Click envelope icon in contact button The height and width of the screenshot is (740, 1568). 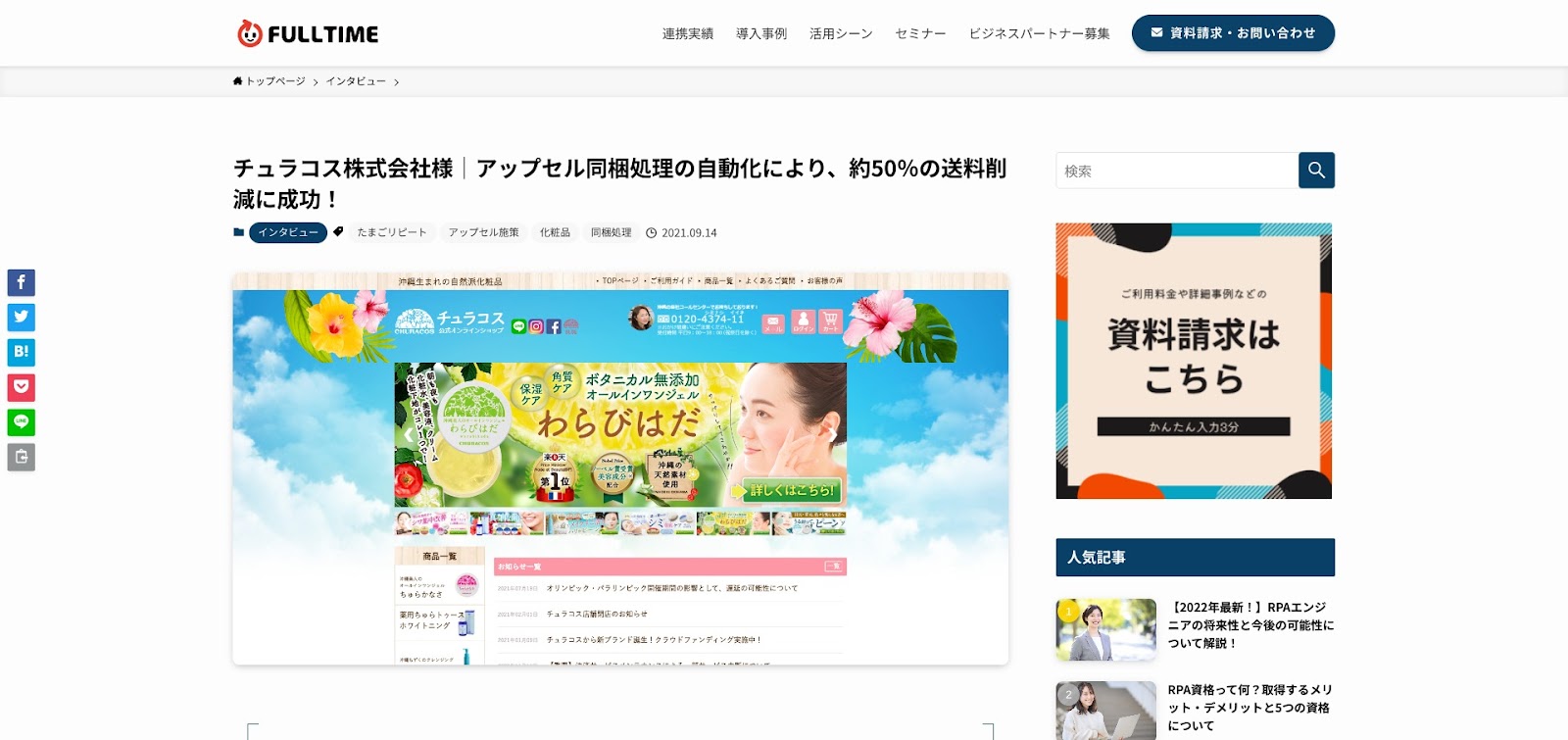point(1156,32)
